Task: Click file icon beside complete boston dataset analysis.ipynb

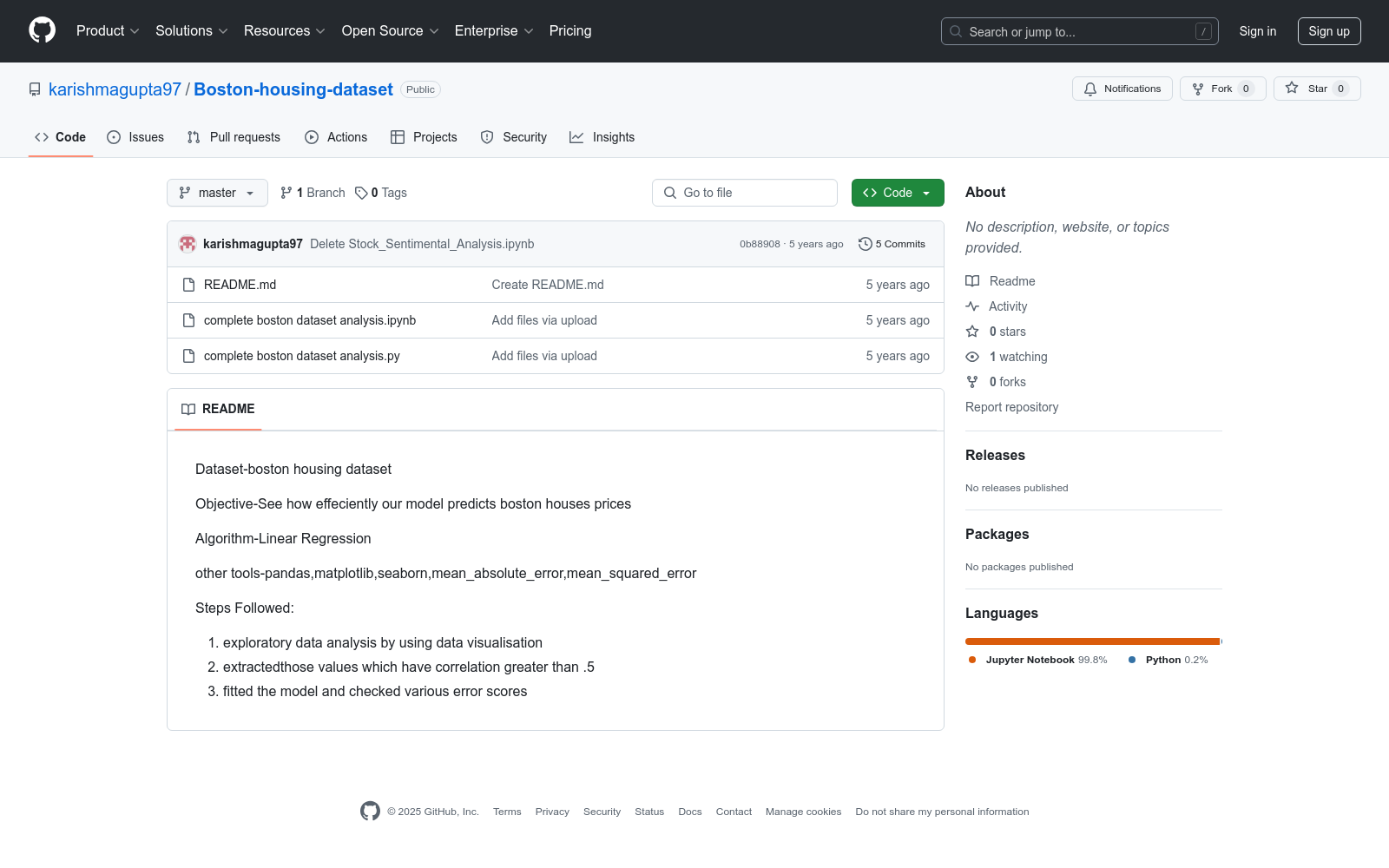Action: tap(188, 320)
